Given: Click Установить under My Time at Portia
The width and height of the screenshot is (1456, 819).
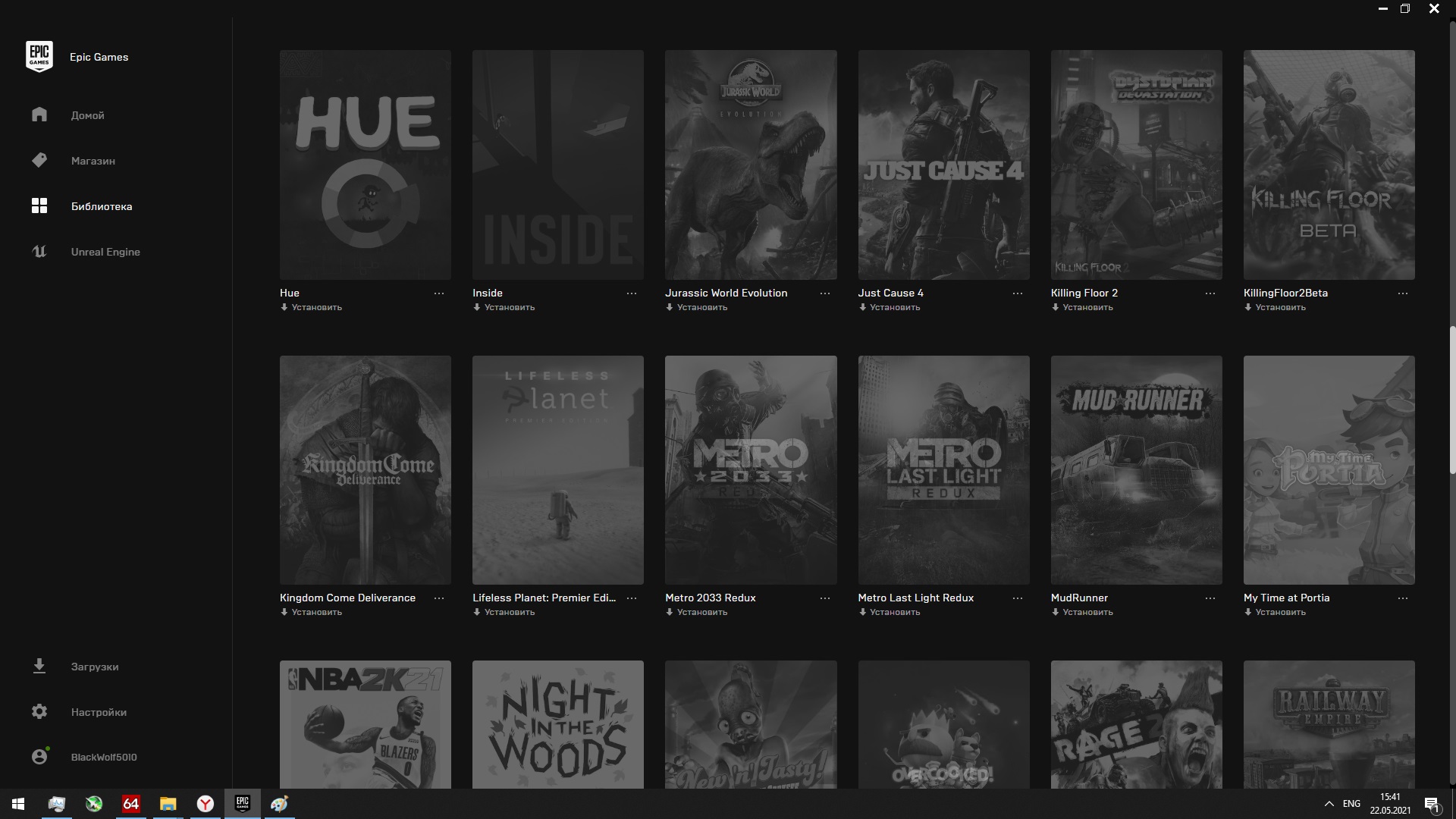Looking at the screenshot, I should click(1280, 612).
